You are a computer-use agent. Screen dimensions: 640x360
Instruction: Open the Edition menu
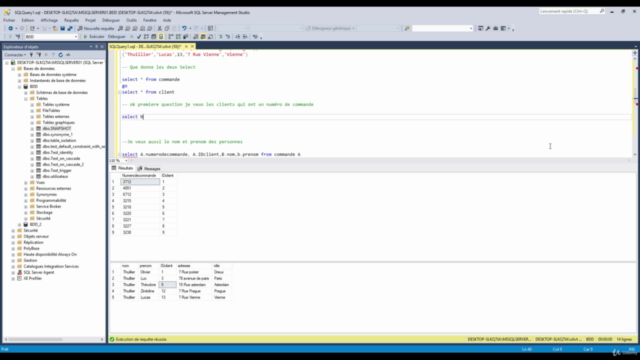tap(28, 20)
